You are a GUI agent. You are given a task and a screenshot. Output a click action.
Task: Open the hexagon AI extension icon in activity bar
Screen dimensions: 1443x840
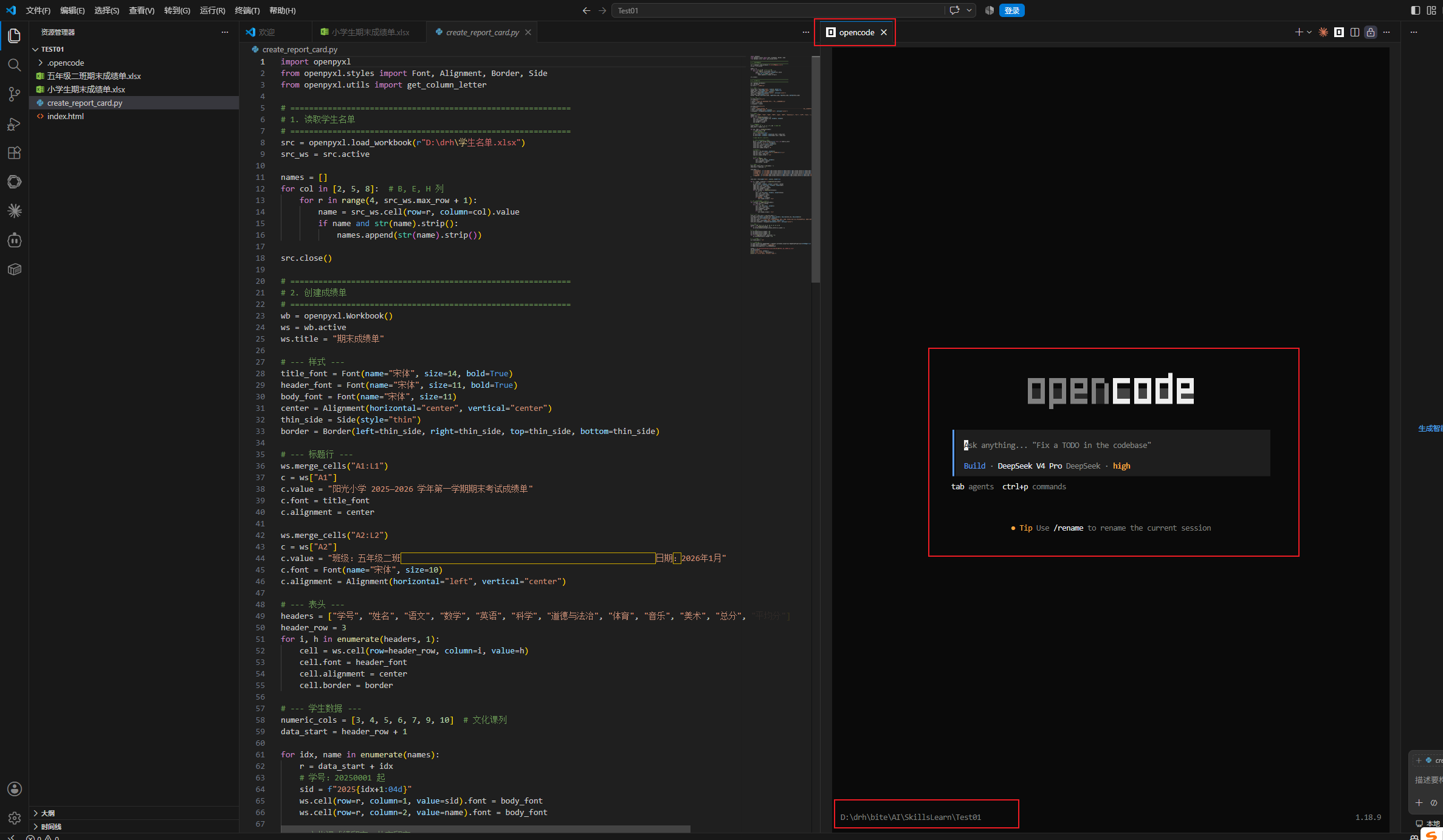coord(14,182)
